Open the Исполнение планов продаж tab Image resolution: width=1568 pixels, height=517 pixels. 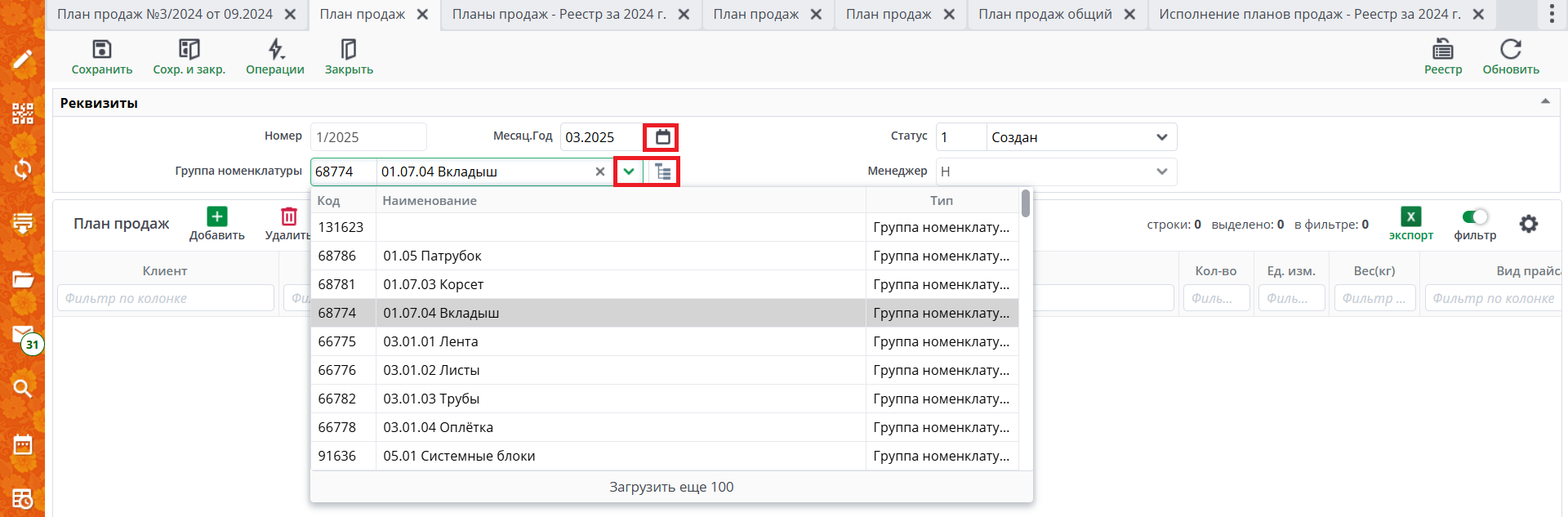pos(1309,15)
